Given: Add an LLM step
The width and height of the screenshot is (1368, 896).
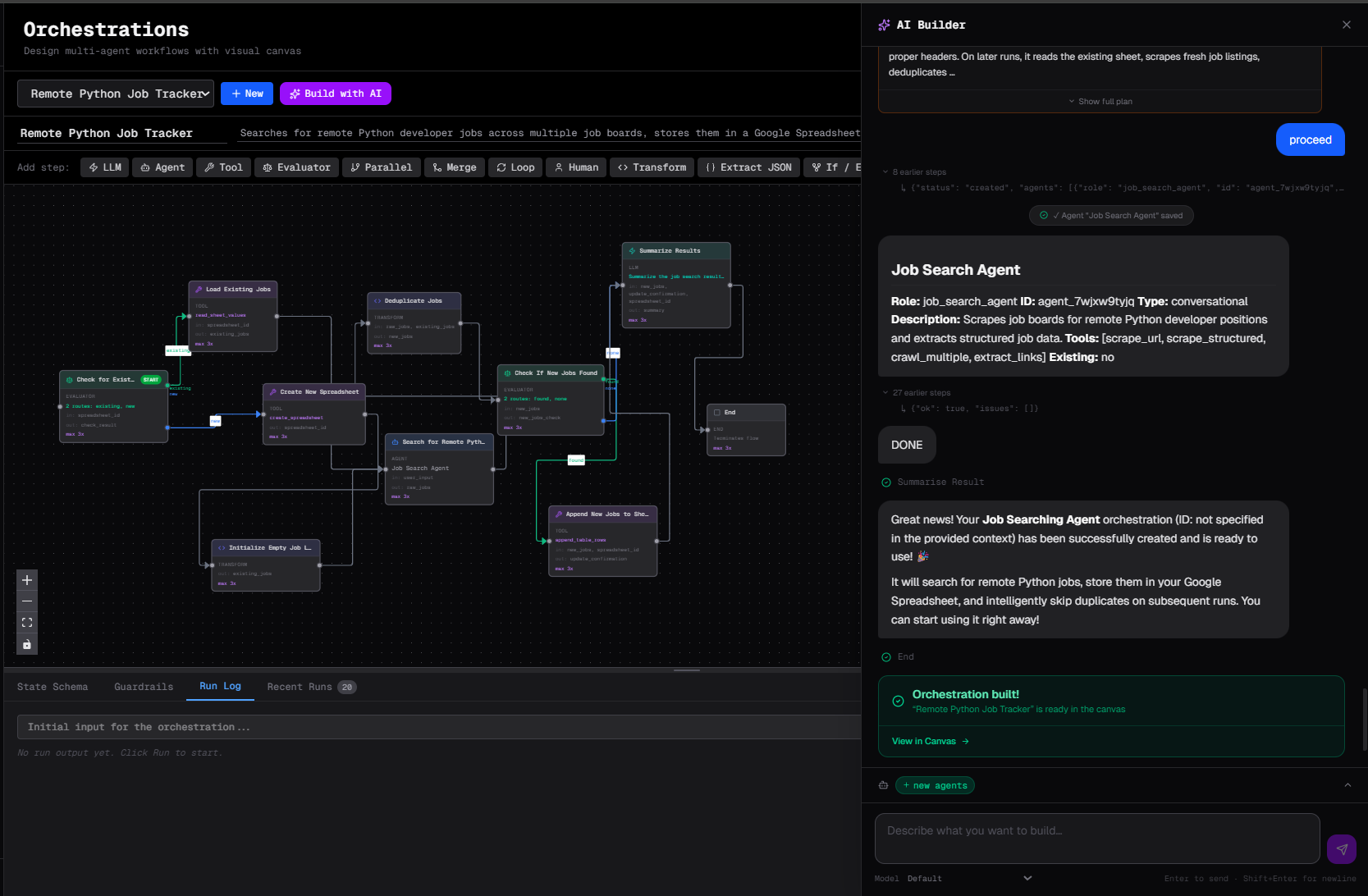Looking at the screenshot, I should [x=105, y=167].
